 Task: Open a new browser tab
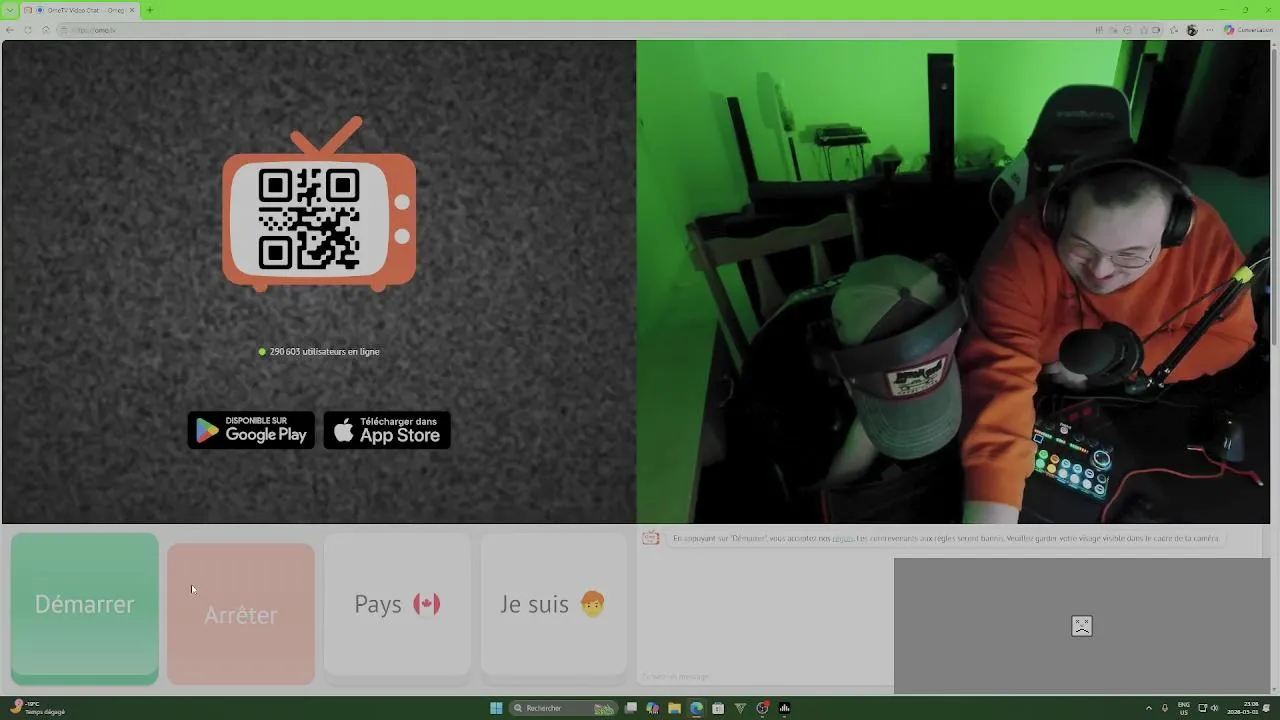tap(149, 10)
